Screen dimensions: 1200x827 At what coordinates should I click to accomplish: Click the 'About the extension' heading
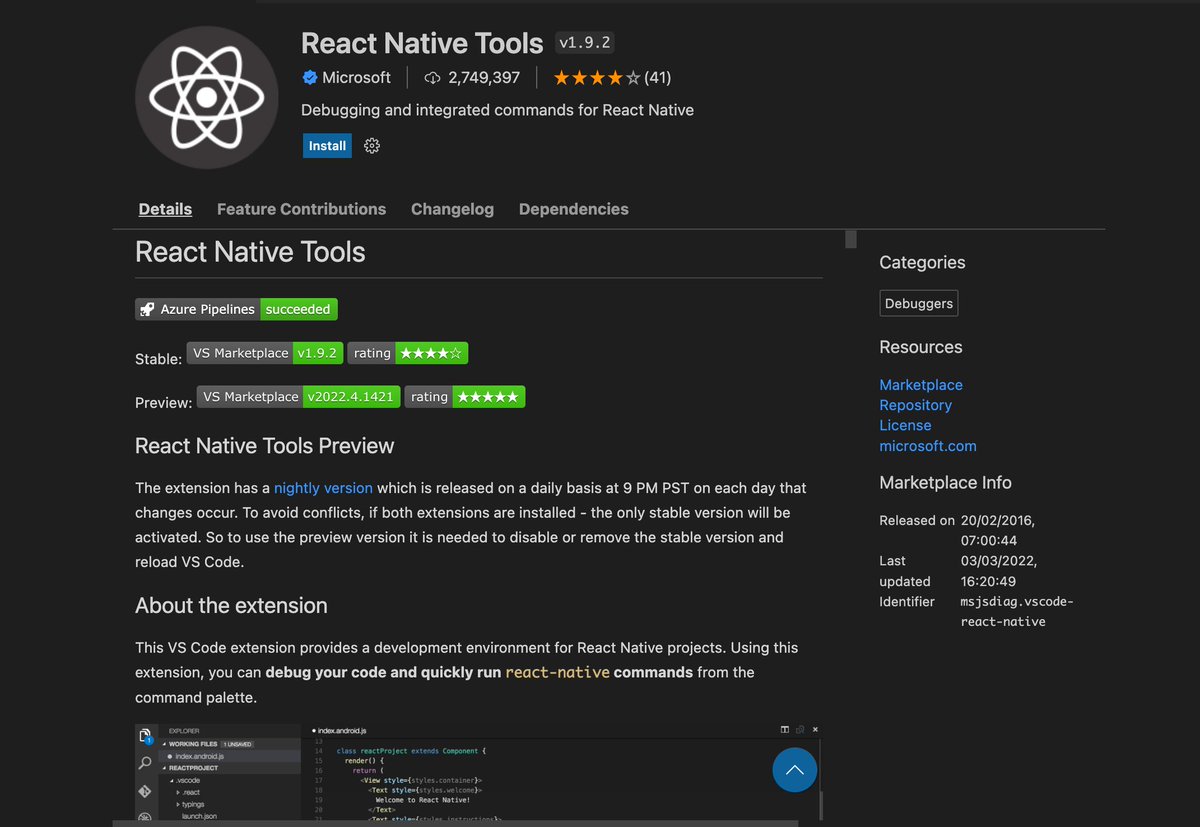(231, 606)
